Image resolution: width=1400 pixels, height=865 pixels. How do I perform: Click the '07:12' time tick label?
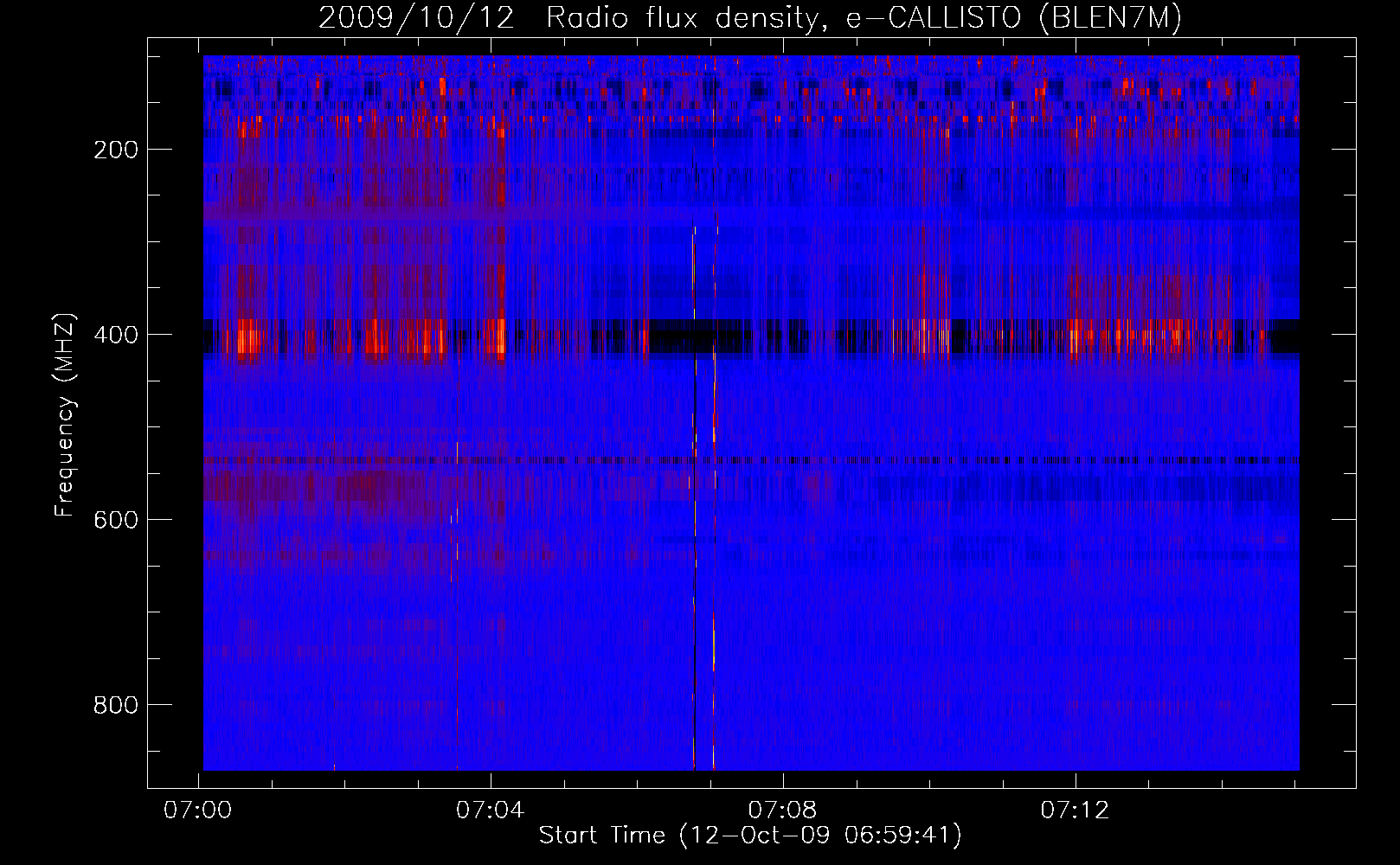(1075, 811)
